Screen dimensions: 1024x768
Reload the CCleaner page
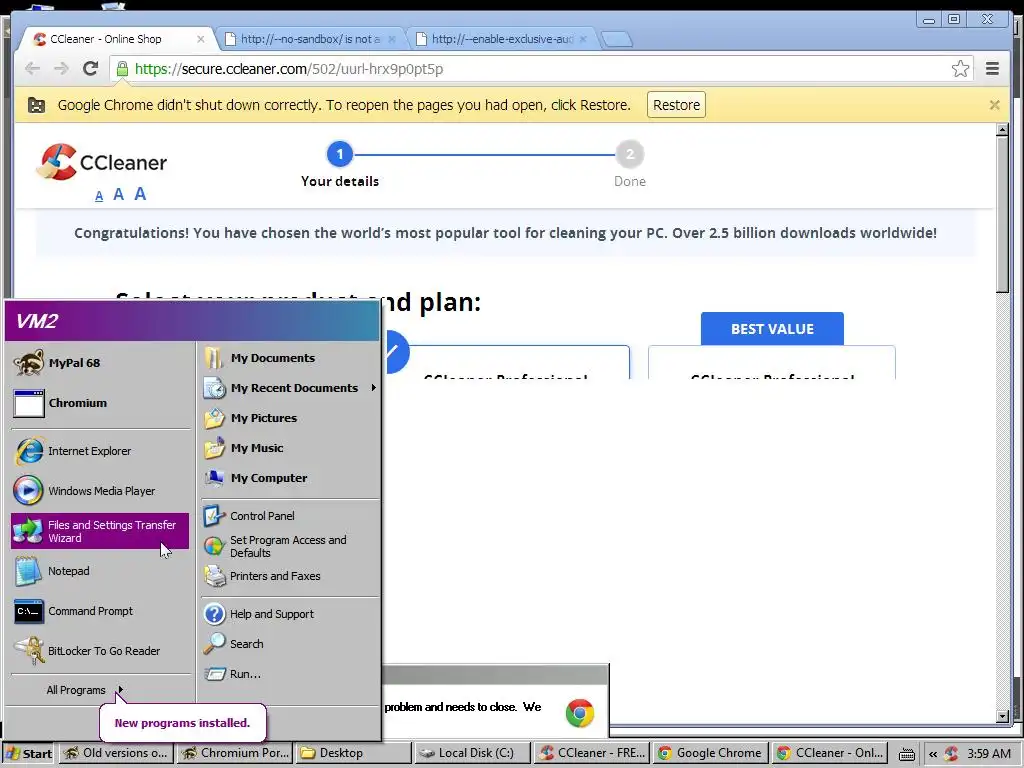click(x=91, y=69)
